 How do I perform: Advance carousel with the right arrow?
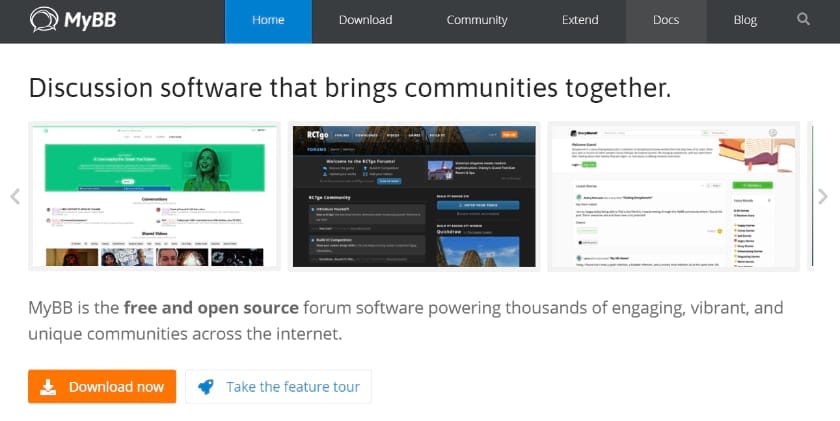click(822, 197)
